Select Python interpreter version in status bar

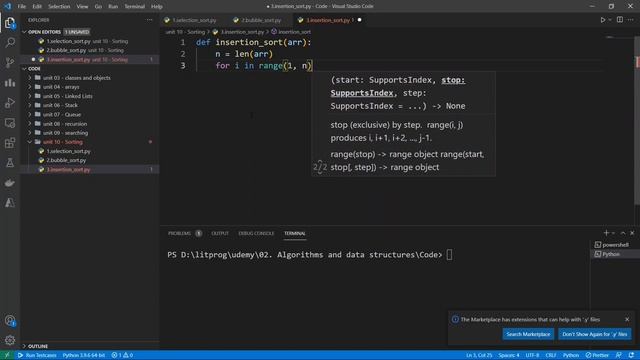[84, 355]
